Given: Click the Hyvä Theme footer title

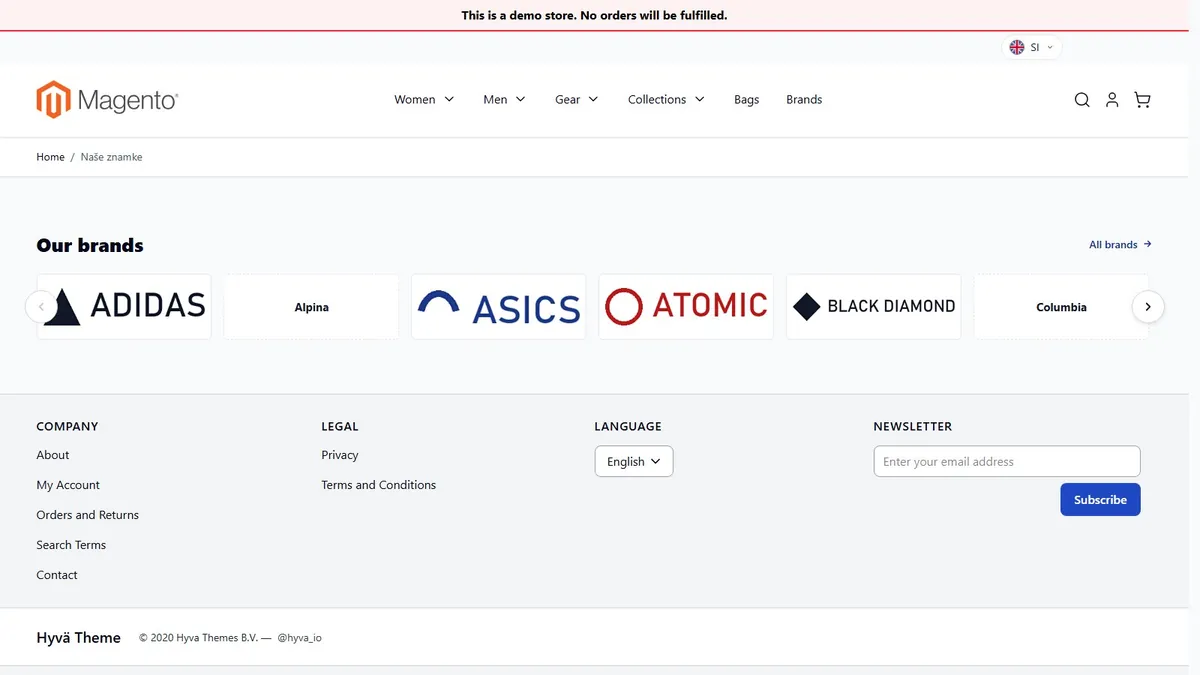Looking at the screenshot, I should point(78,638).
